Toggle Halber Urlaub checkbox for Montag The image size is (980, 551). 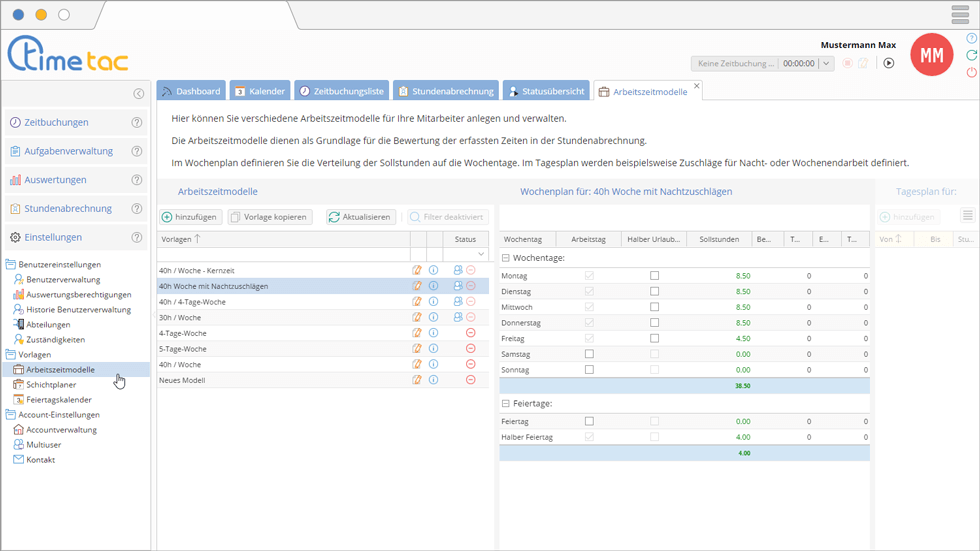coord(654,276)
